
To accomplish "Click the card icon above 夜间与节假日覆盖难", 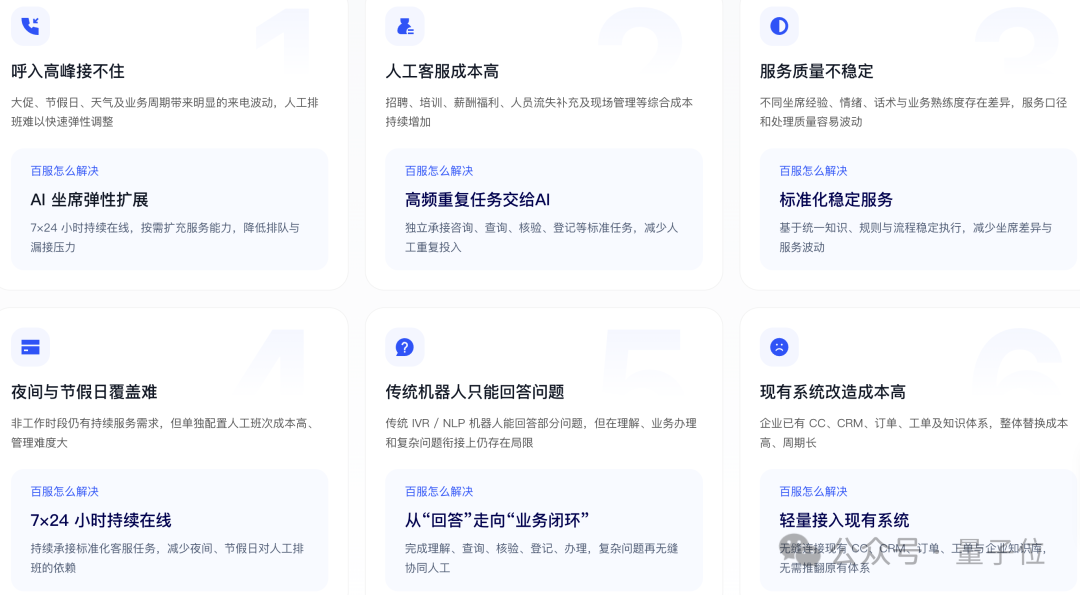I will (30, 347).
